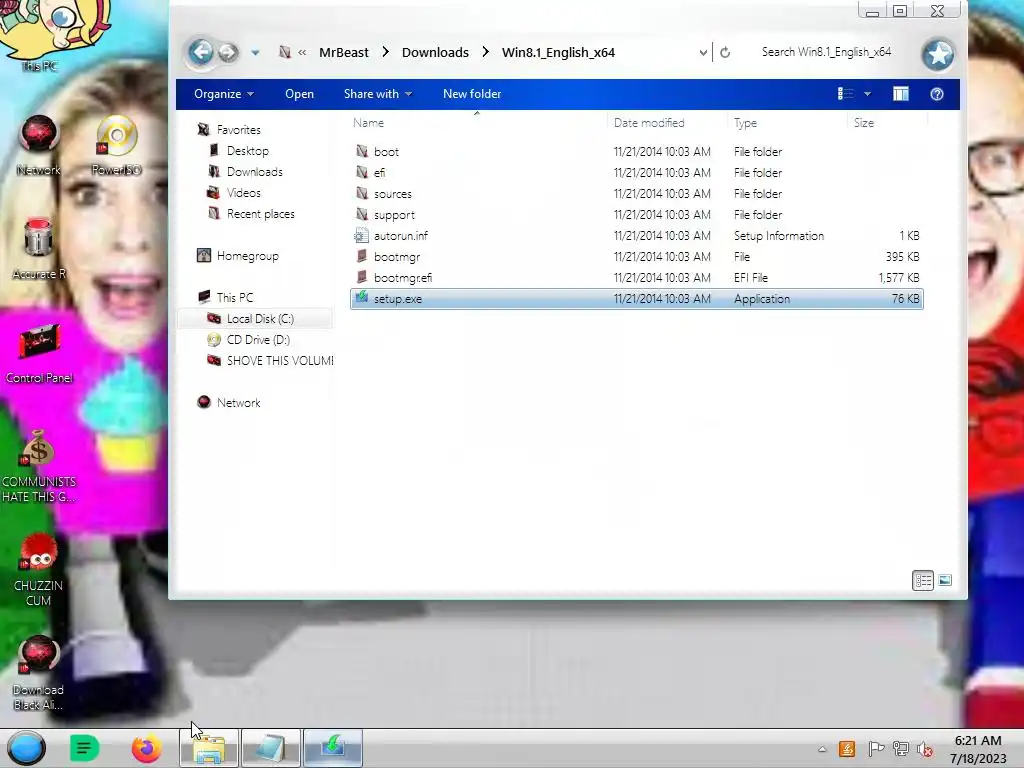Open Recent places in Favorites
This screenshot has height=768, width=1024.
pos(261,213)
